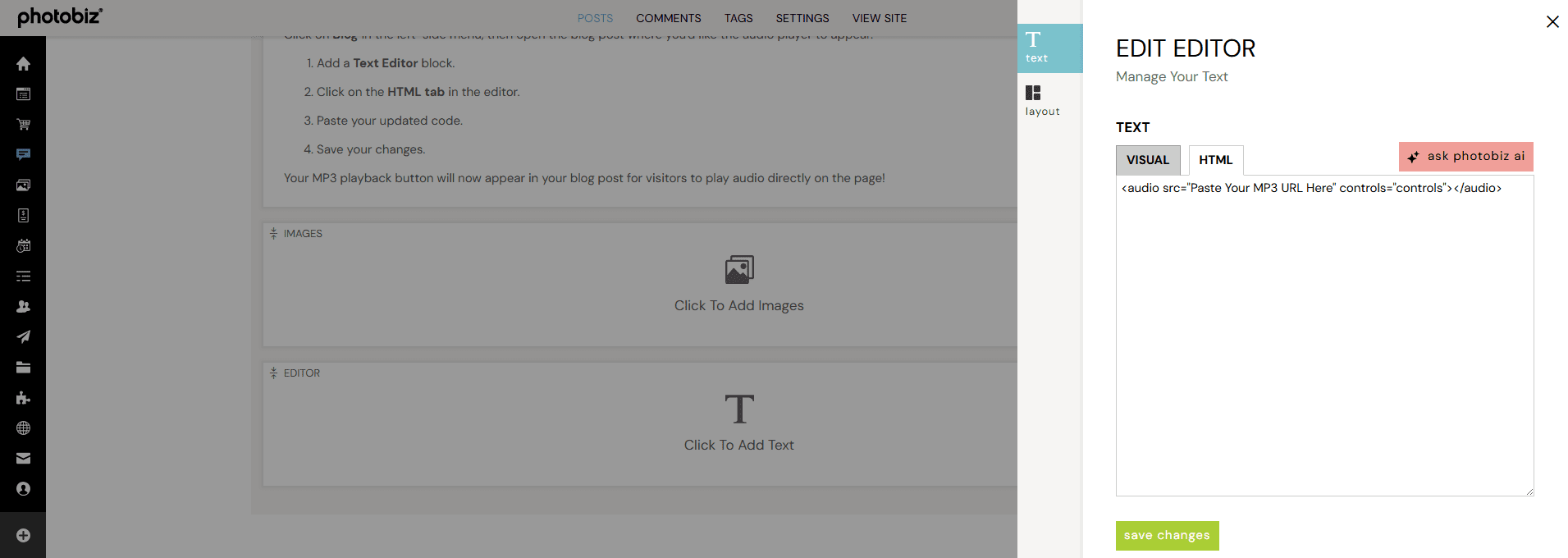This screenshot has height=558, width=1568.
Task: Open the paper plane marketing icon
Action: tap(23, 337)
